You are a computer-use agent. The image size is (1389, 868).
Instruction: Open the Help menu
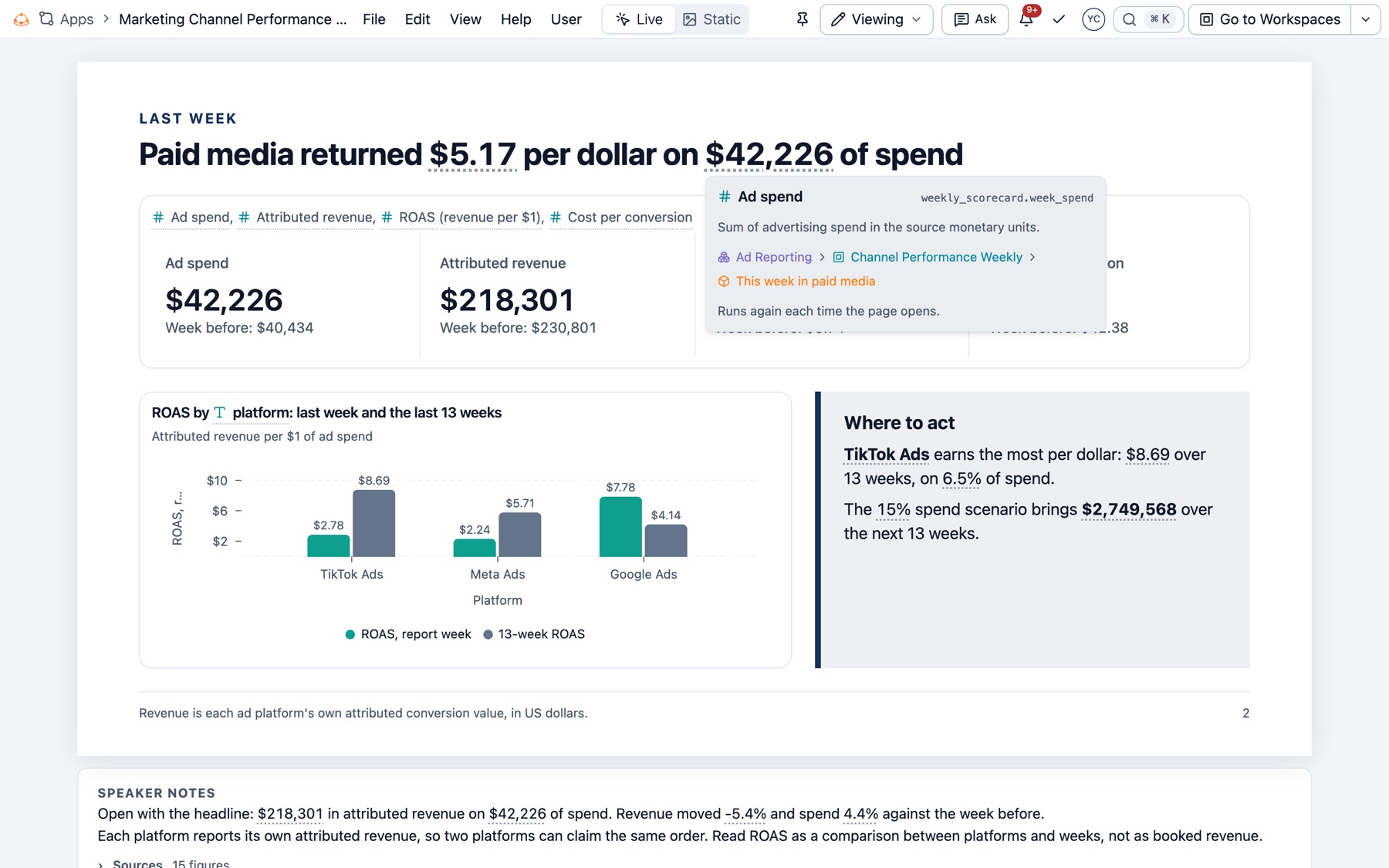(515, 19)
